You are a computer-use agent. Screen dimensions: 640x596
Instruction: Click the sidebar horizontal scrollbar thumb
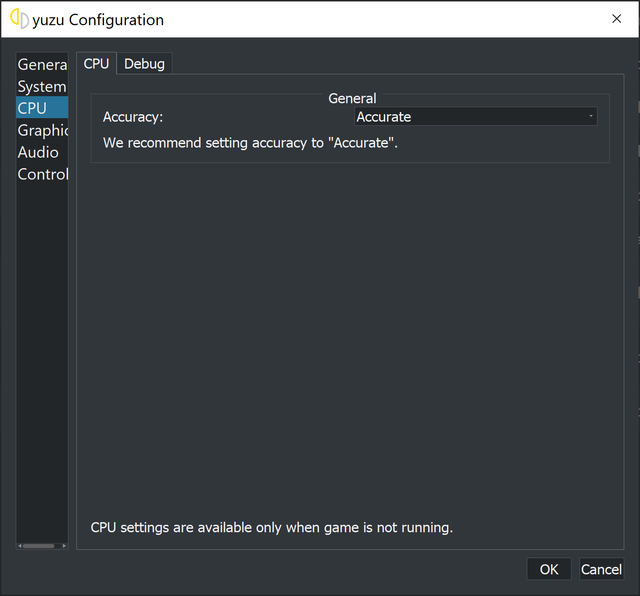pos(38,546)
